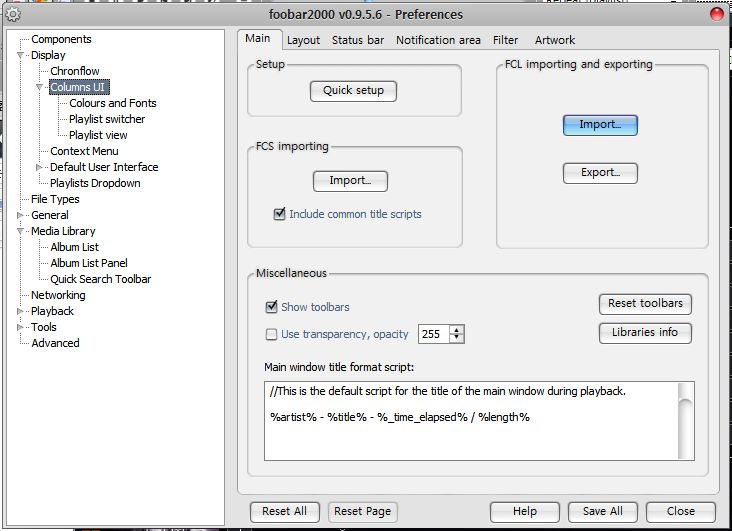Expand the Tools tree node
Viewport: 732px width, 531px height.
pyautogui.click(x=20, y=327)
